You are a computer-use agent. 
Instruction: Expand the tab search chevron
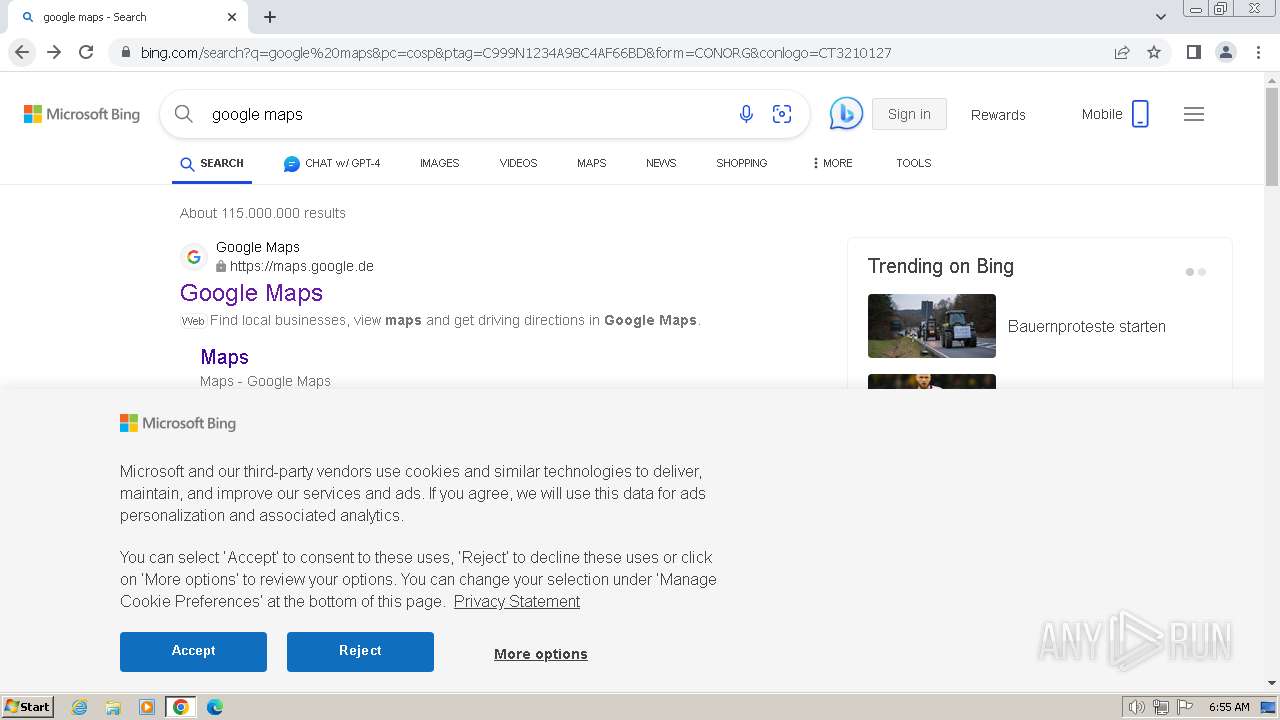(x=1160, y=17)
